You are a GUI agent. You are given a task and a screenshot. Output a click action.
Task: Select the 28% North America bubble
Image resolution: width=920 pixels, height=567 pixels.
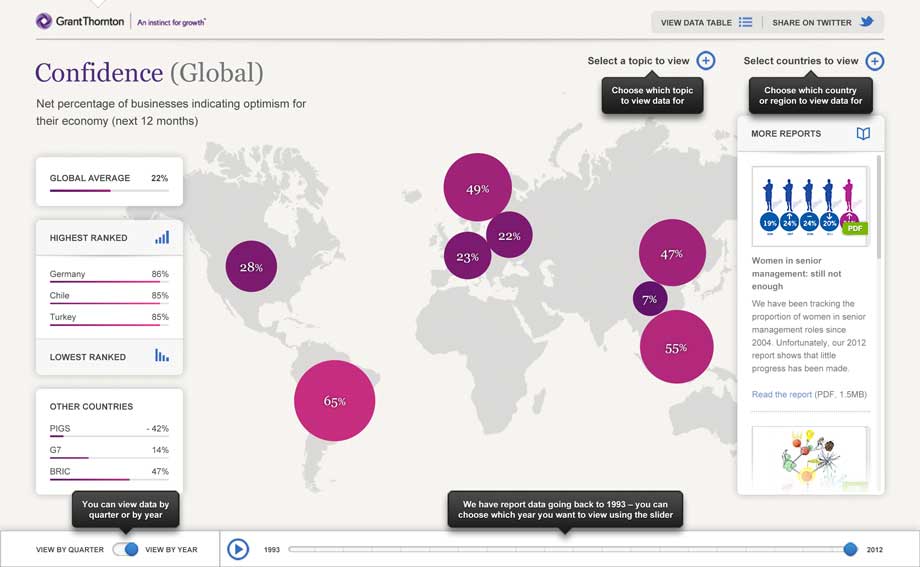251,267
